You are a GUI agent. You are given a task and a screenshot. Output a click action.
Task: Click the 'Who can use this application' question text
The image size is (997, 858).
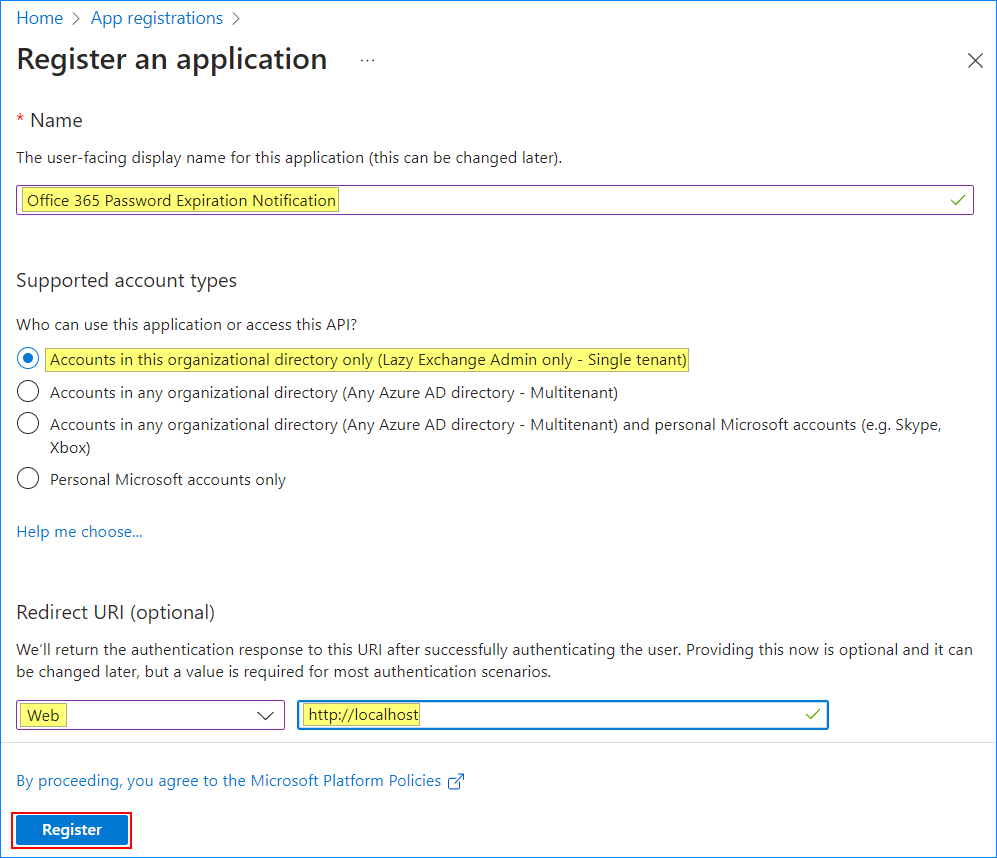click(187, 324)
